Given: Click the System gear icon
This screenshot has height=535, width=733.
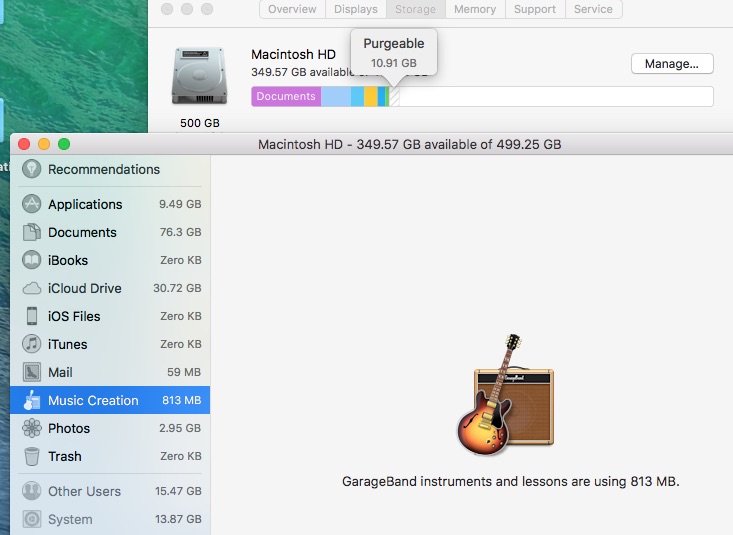Looking at the screenshot, I should pos(31,519).
